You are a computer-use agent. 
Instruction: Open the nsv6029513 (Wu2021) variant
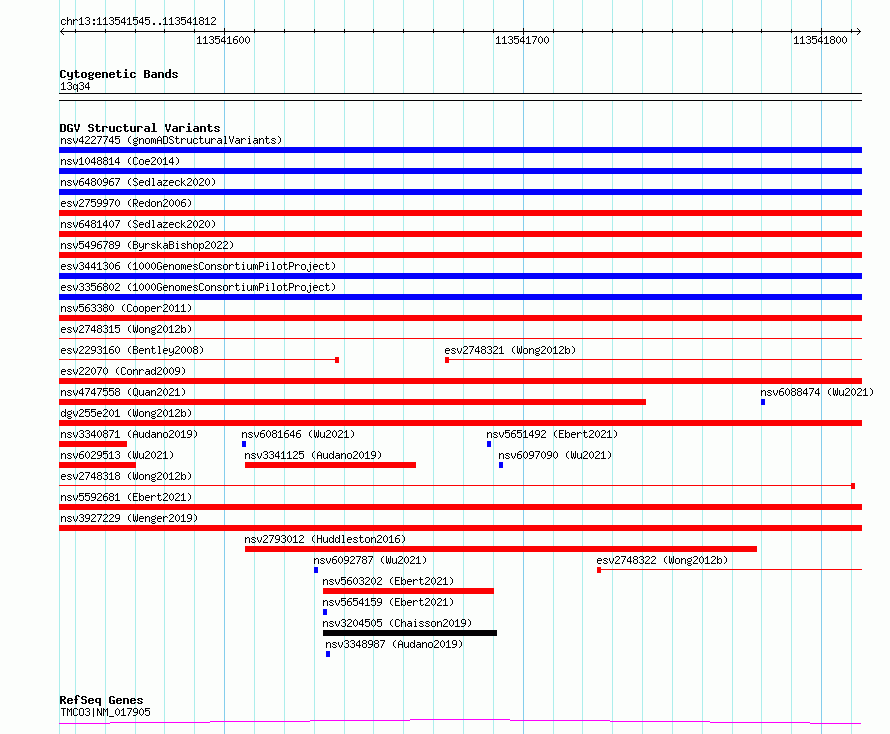pos(117,455)
